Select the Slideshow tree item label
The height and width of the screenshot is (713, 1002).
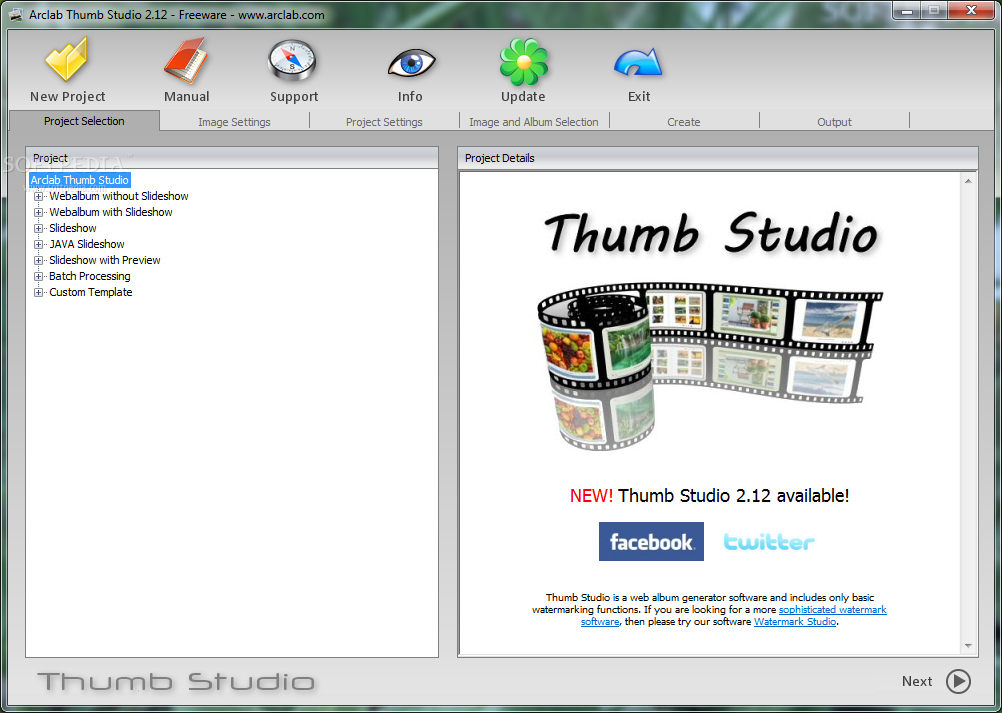click(73, 228)
